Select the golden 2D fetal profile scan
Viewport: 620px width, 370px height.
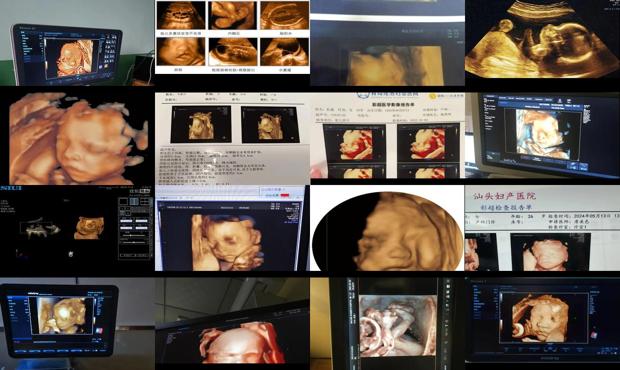click(x=542, y=40)
